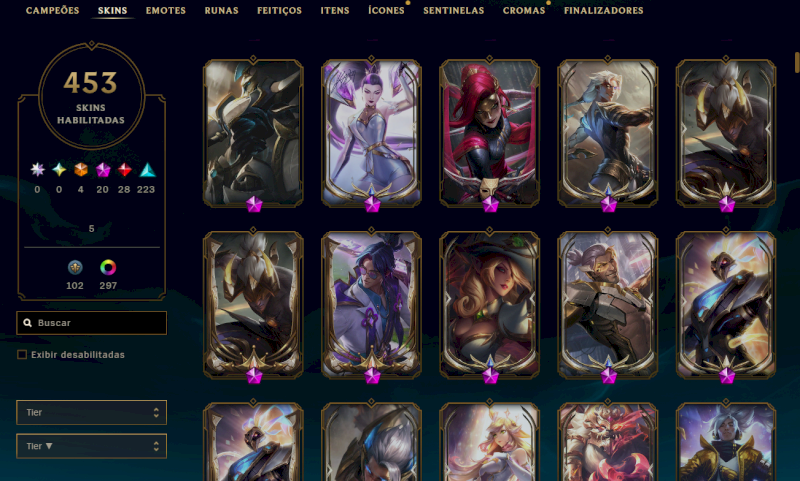800x481 pixels.
Task: Click the legacy crest icon above 102
Action: 75,267
